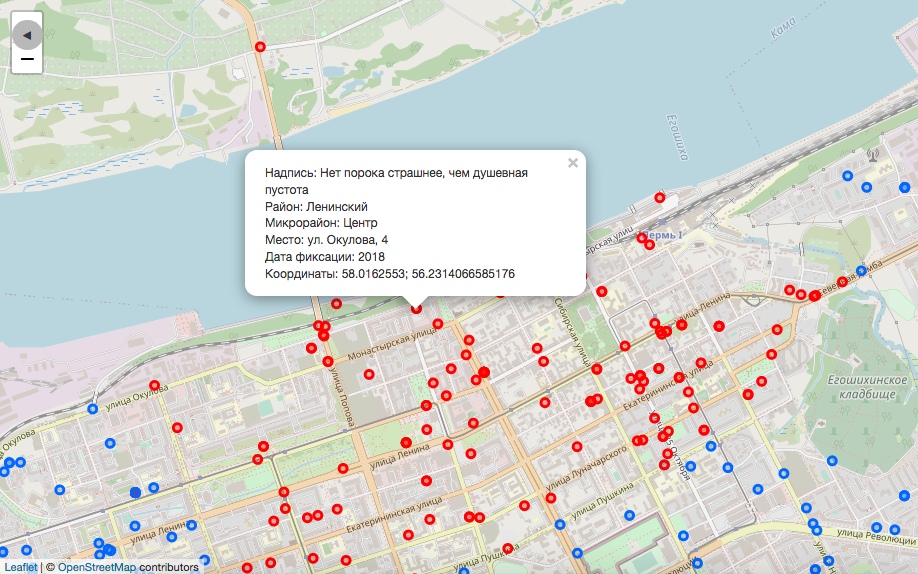
Task: Click the red marker under the popup tip
Action: point(416,310)
